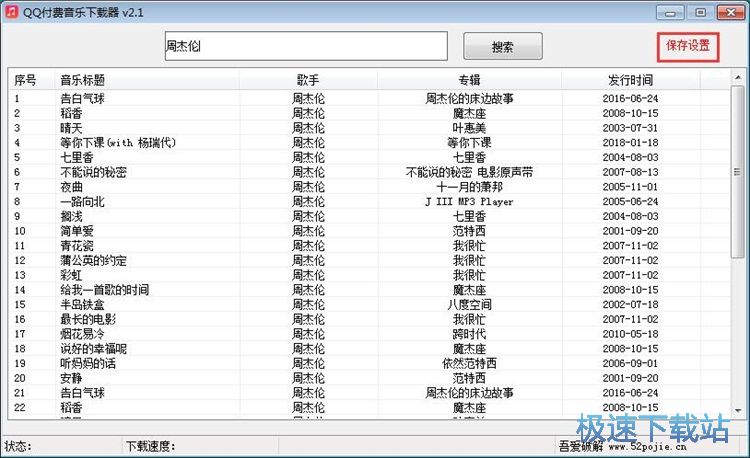Select song 稻香 in row 2
This screenshot has width=750, height=458.
click(x=71, y=113)
